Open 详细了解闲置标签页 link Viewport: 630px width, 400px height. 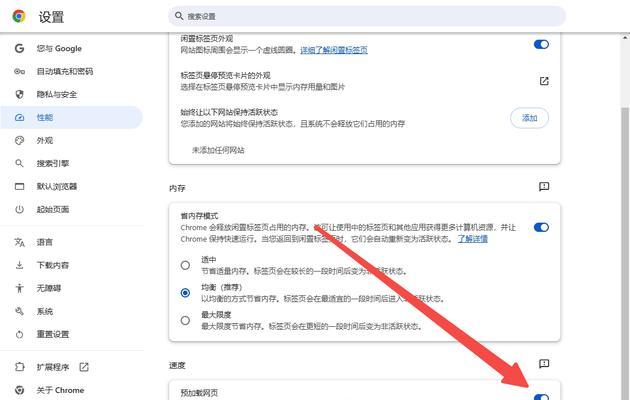tap(334, 50)
